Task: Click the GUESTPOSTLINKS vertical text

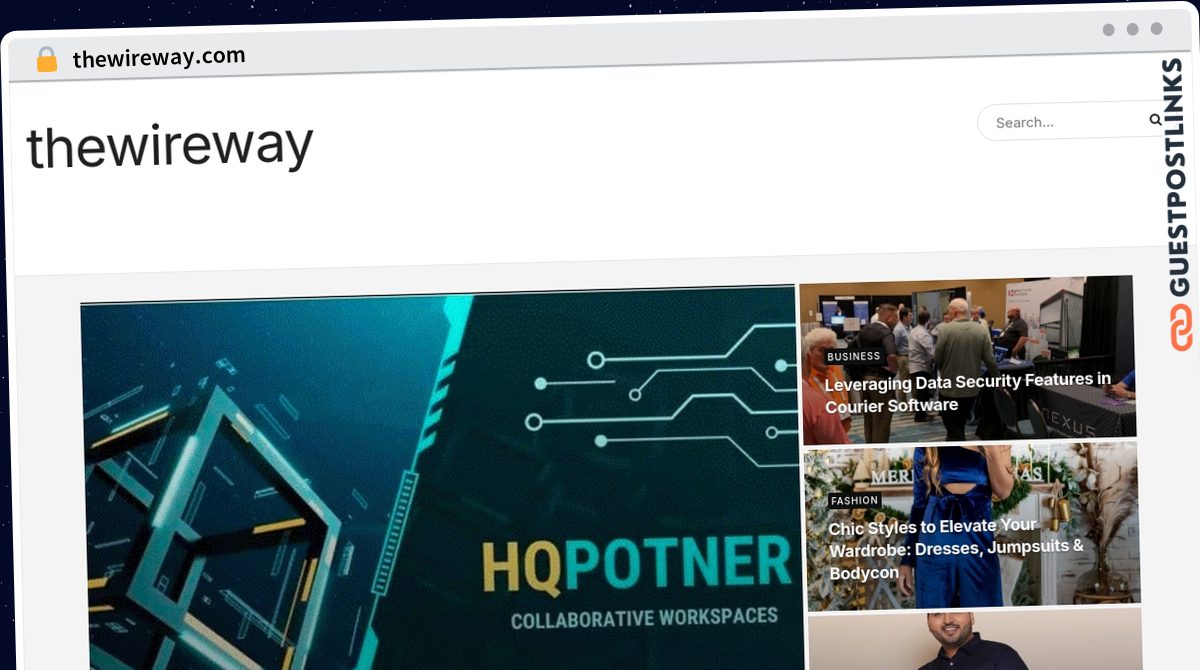Action: 1180,177
